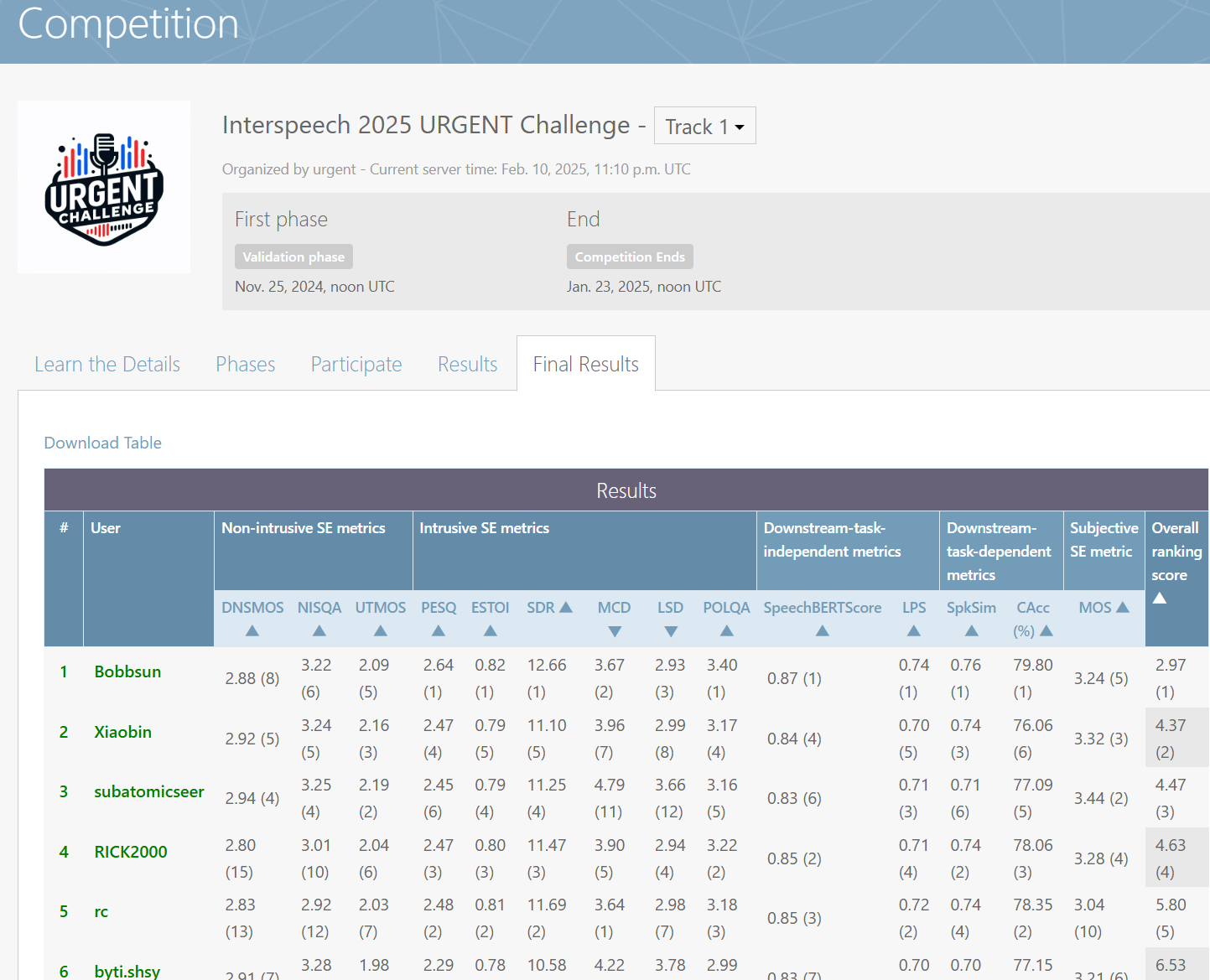Click the user name rc
This screenshot has width=1210, height=980.
pos(101,911)
